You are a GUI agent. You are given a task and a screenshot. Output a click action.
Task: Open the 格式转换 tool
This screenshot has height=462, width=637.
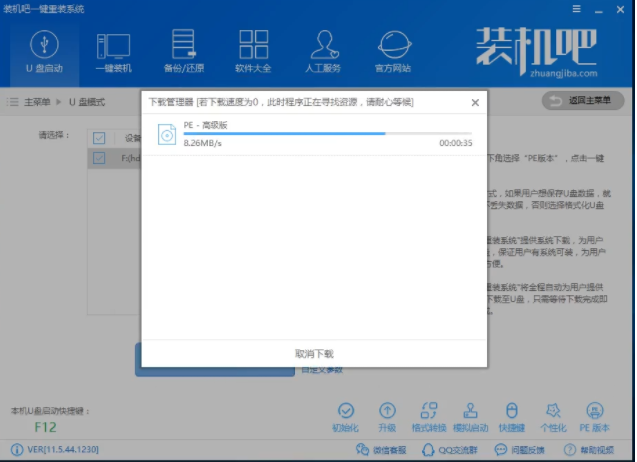click(428, 416)
